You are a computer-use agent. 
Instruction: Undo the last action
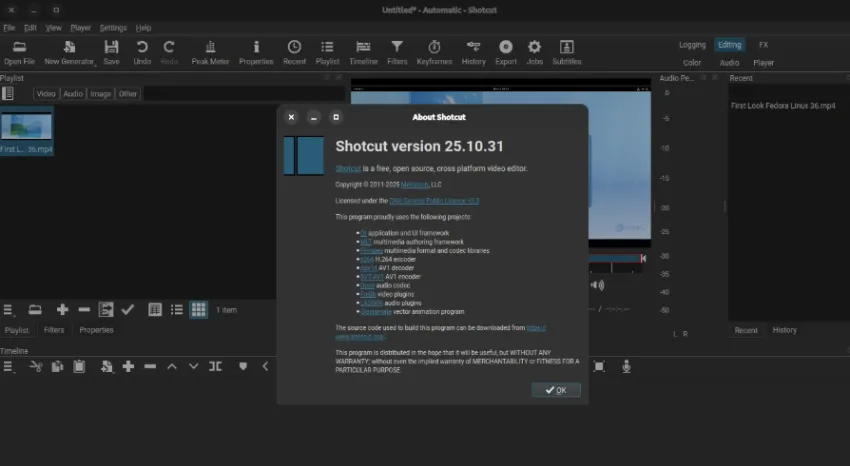point(142,53)
